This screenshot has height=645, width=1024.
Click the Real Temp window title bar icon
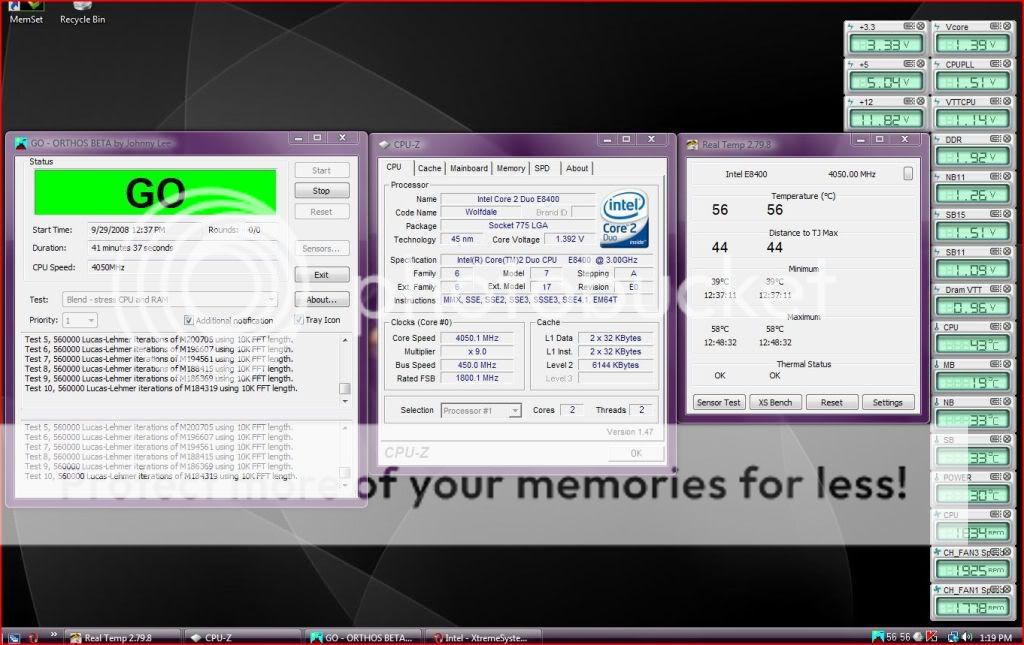692,144
